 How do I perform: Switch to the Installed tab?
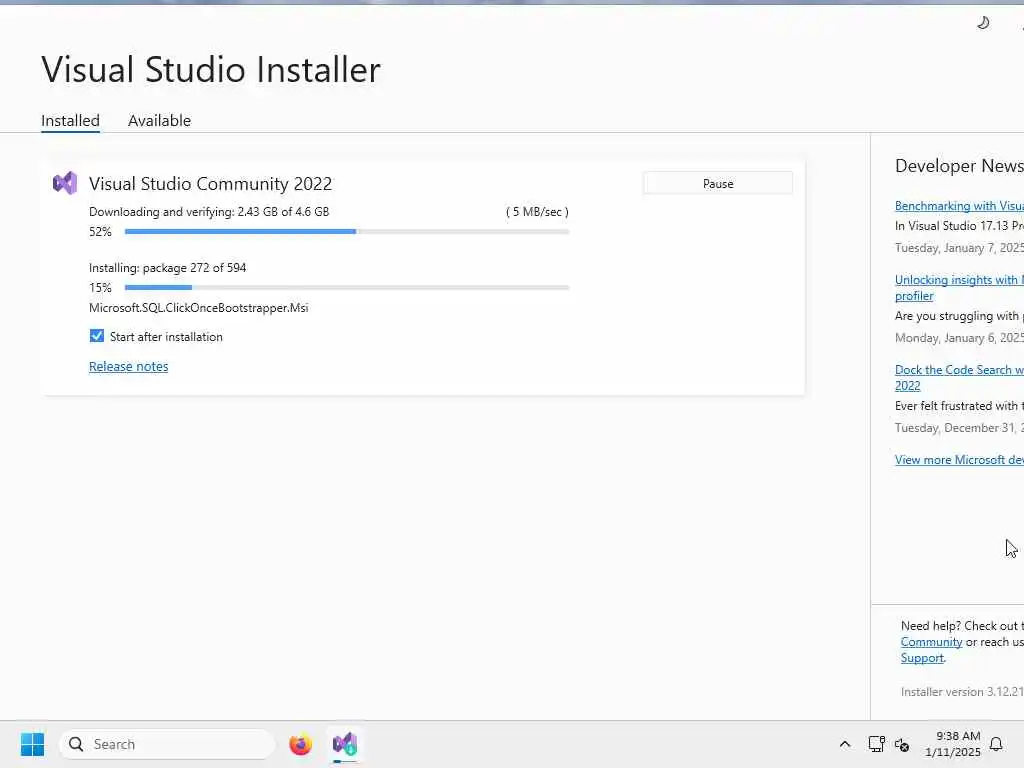[71, 121]
